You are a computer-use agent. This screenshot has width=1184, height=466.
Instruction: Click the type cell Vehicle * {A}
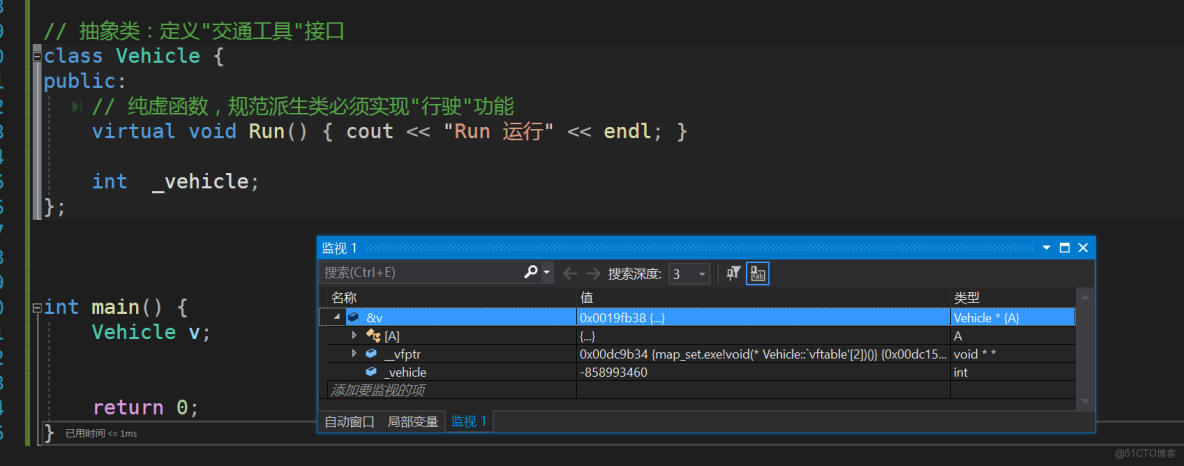click(x=988, y=318)
